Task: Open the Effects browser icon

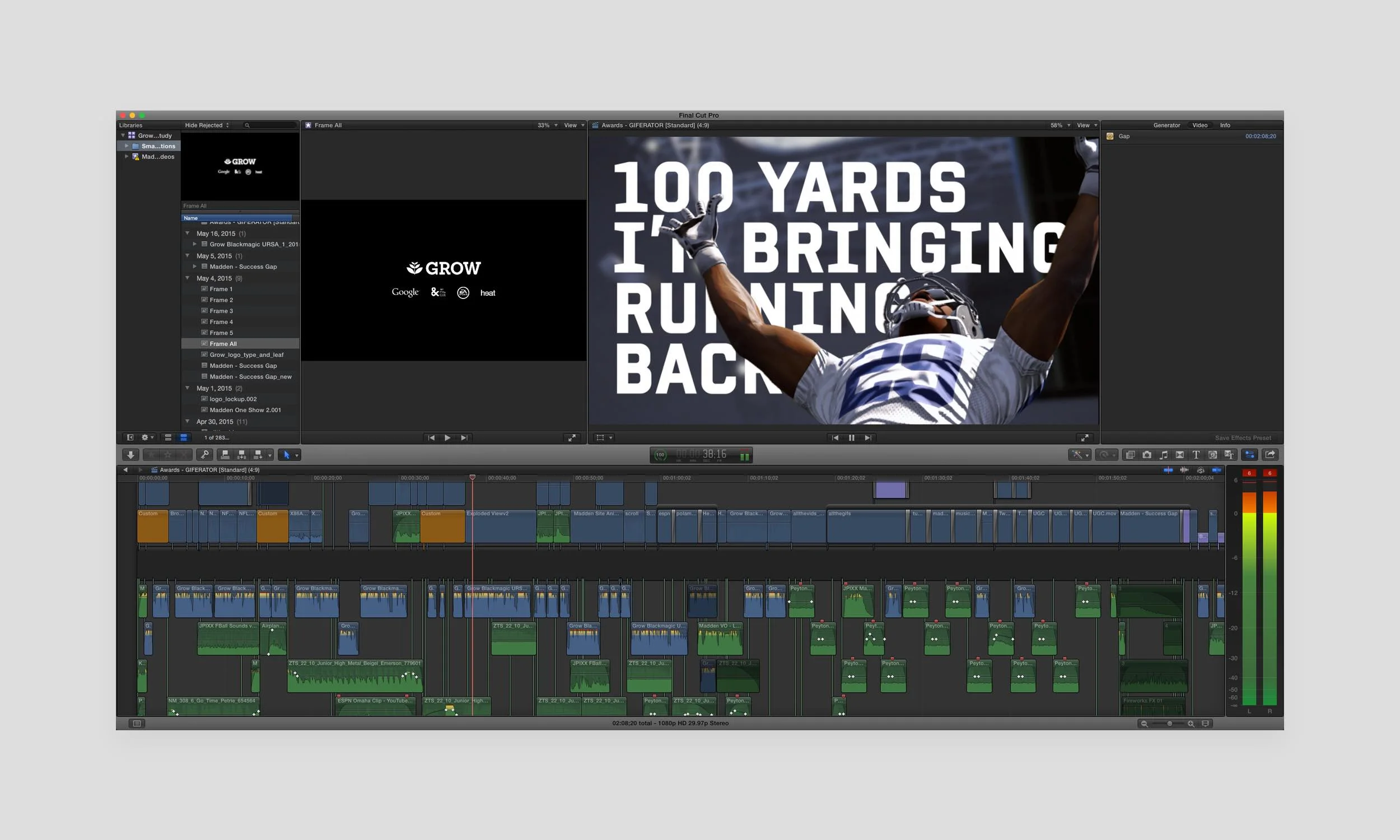Action: 1130,455
